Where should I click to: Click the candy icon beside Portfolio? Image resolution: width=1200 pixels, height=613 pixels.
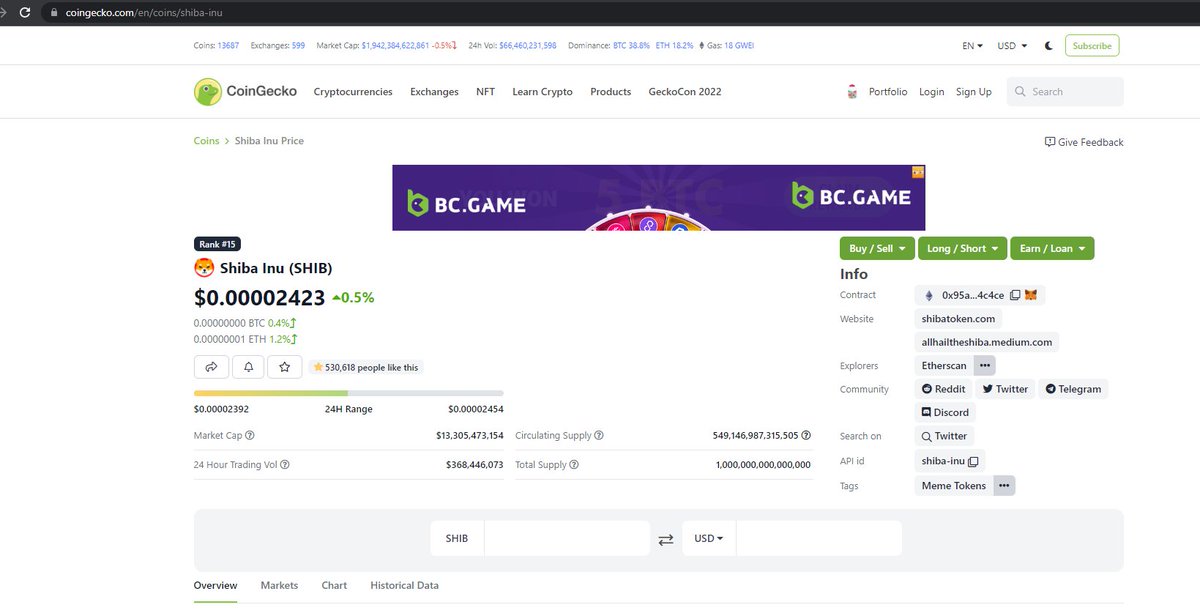point(851,92)
